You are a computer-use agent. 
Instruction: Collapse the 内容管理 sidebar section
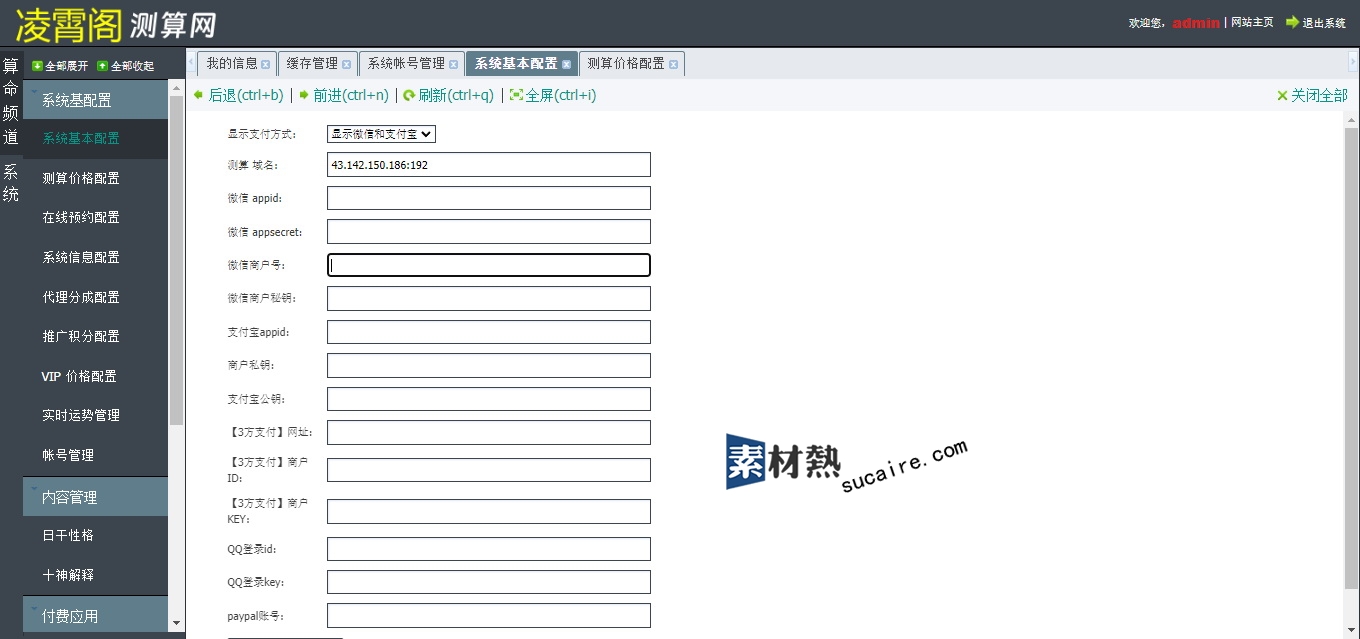(95, 497)
